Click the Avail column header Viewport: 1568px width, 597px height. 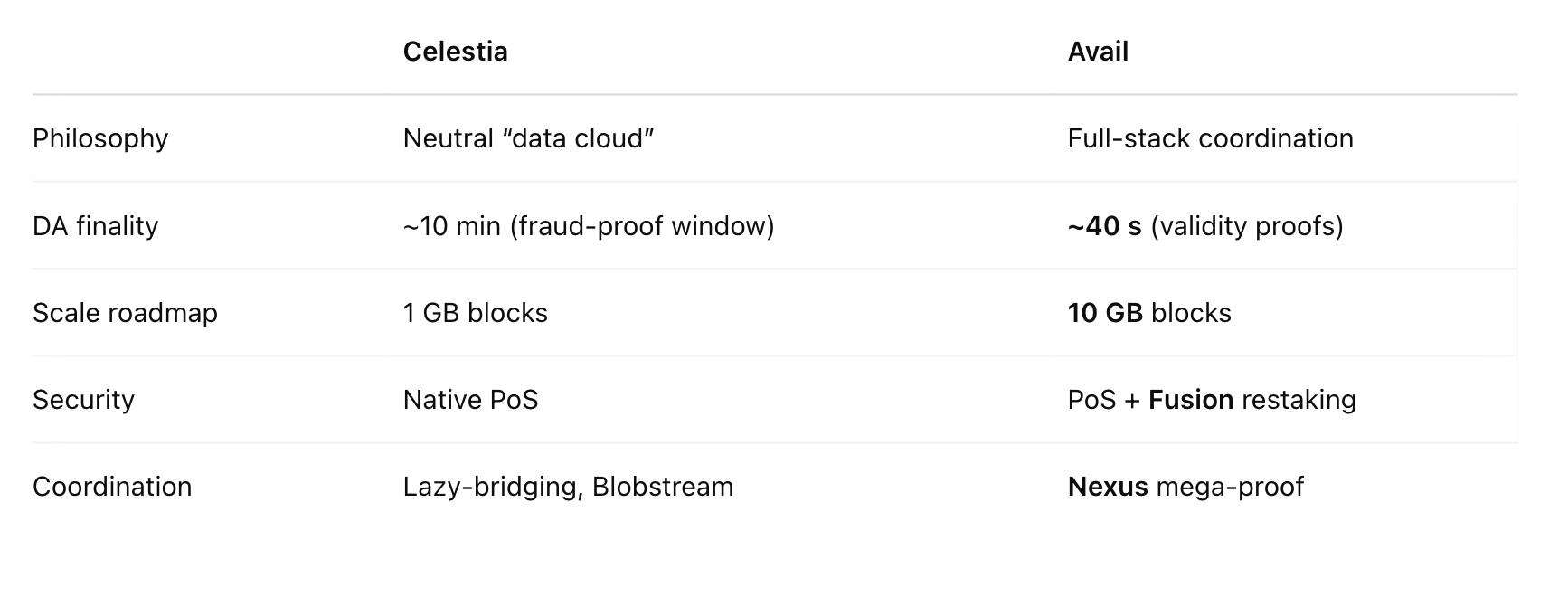click(1098, 52)
